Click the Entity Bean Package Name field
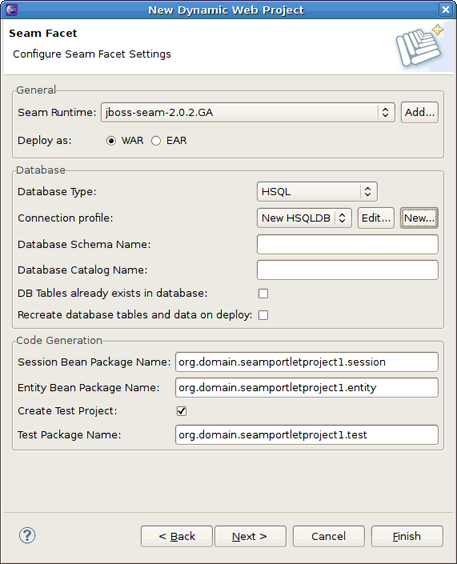The height and width of the screenshot is (564, 457). [307, 388]
